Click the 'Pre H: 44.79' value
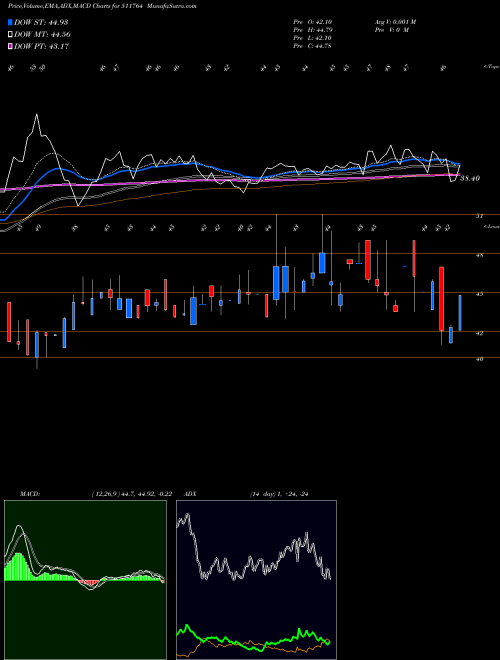 [x=312, y=30]
